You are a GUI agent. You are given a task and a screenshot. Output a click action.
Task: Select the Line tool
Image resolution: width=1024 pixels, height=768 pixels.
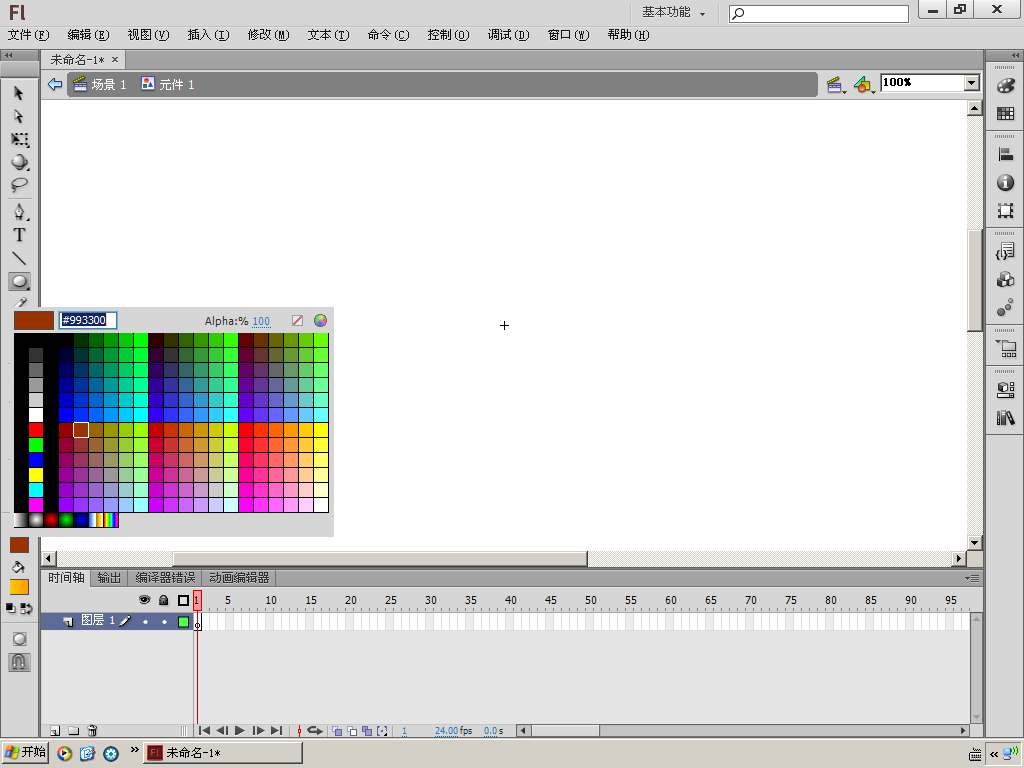tap(19, 258)
